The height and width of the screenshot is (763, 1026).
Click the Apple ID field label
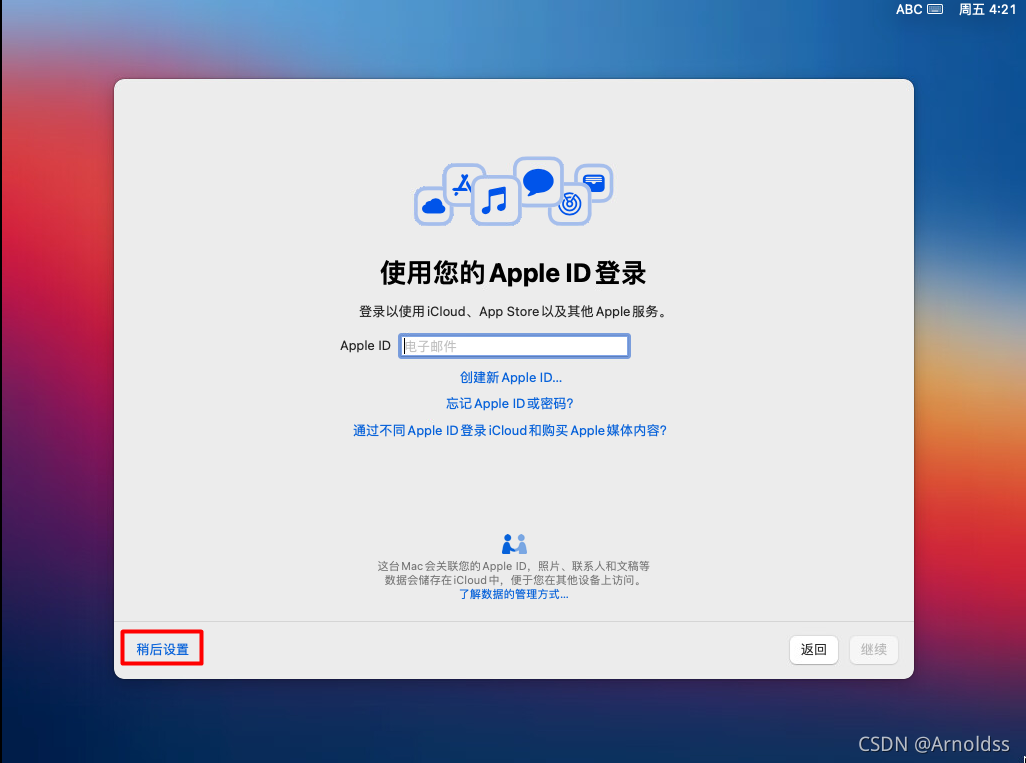pos(365,346)
